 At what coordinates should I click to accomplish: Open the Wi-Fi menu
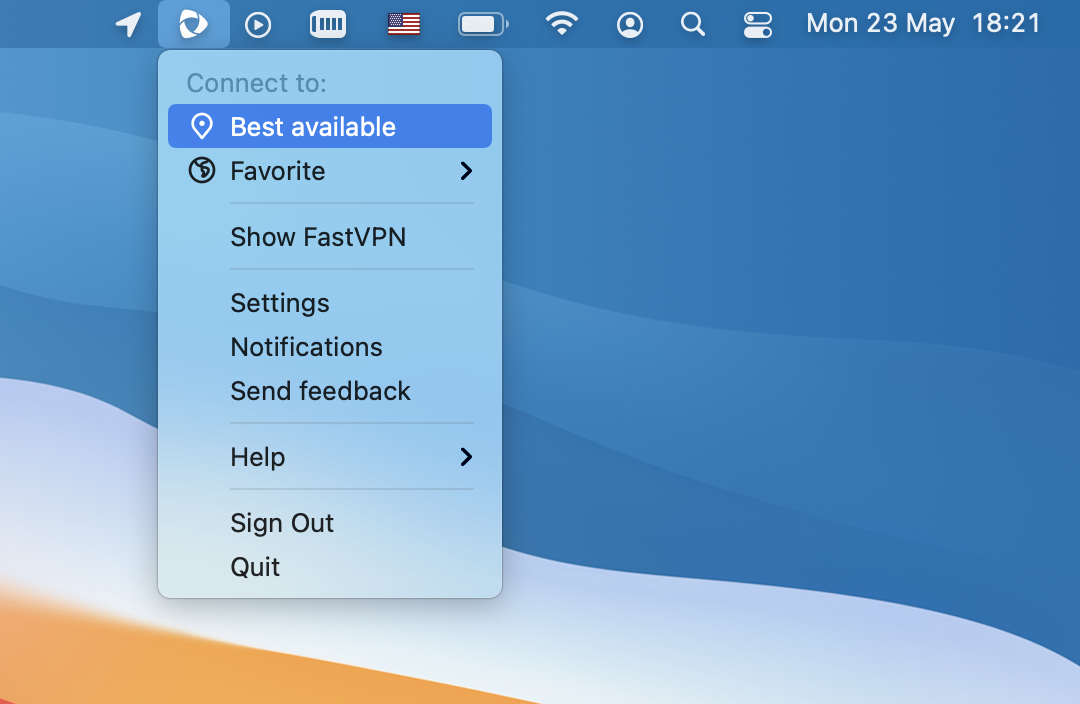click(x=561, y=24)
